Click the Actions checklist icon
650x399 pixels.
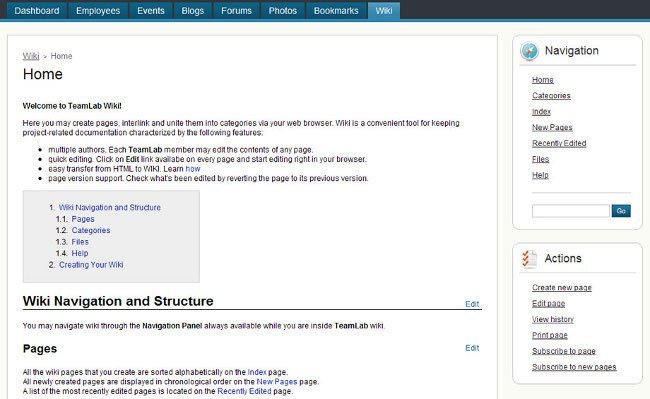pyautogui.click(x=529, y=259)
